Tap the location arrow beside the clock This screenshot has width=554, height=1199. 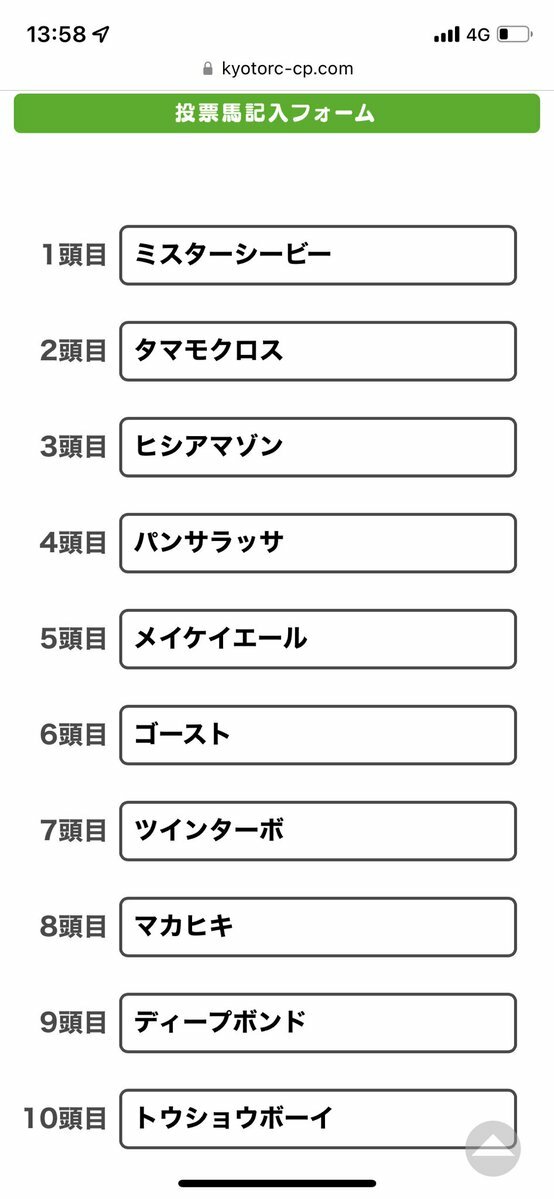click(101, 34)
